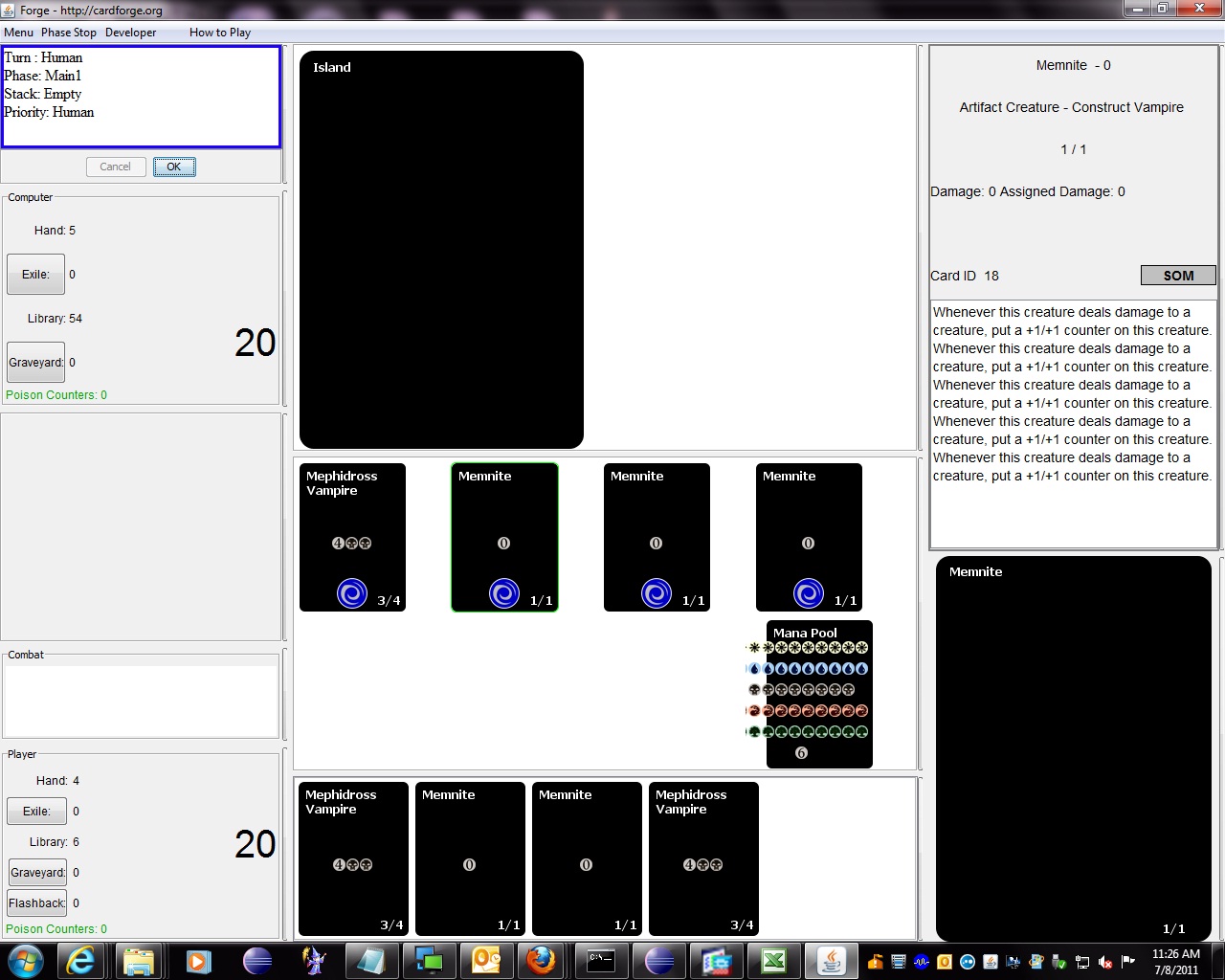Open the Menu menu
Image resolution: width=1225 pixels, height=980 pixels.
18,33
